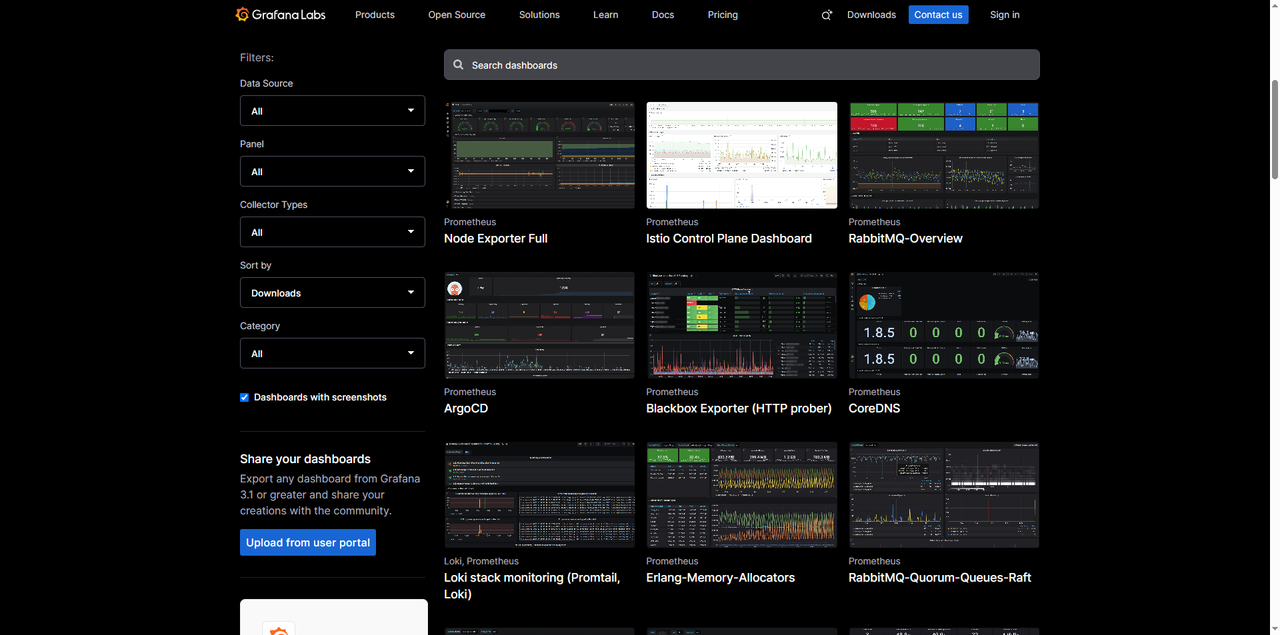Click the scrollbar up arrow
Image resolution: width=1280 pixels, height=635 pixels.
[x=1274, y=6]
